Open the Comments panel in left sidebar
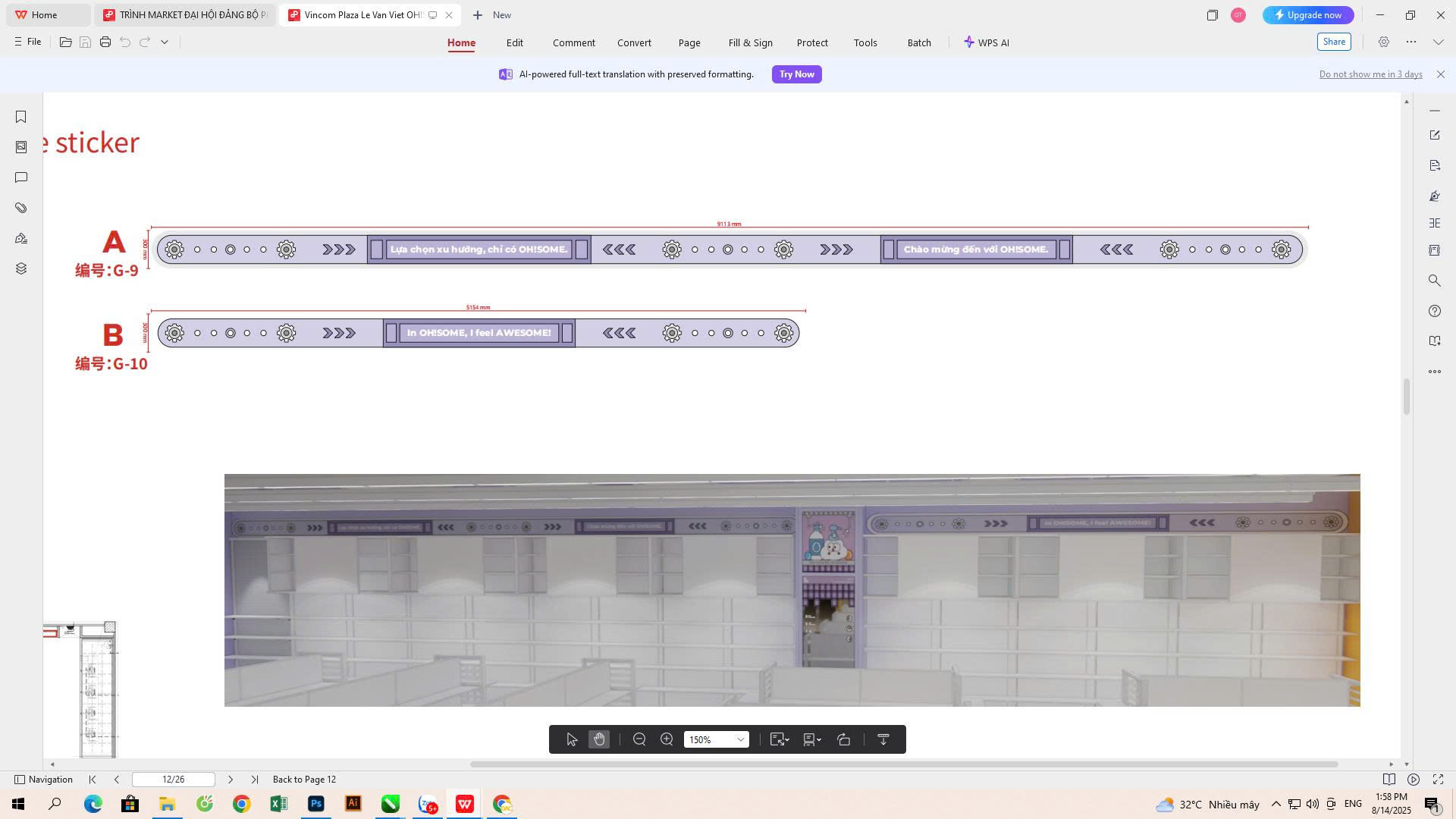This screenshot has width=1456, height=819. click(21, 177)
